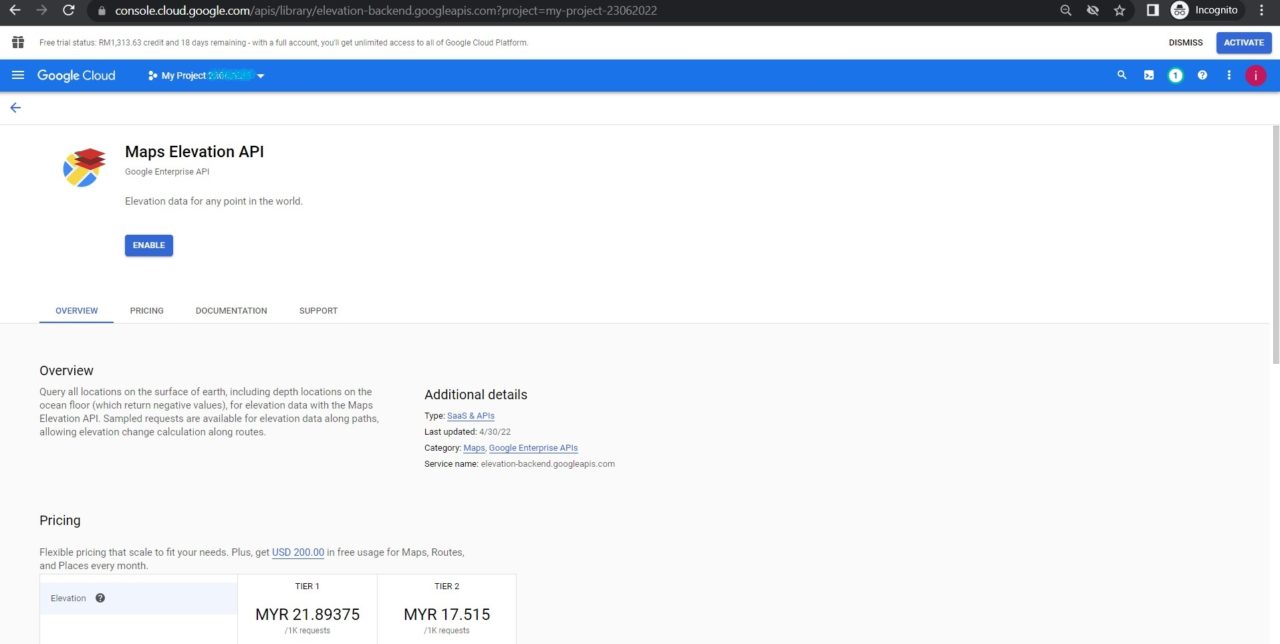Screen dimensions: 1280x644
Task: Enable the Maps Elevation API
Action: (148, 244)
